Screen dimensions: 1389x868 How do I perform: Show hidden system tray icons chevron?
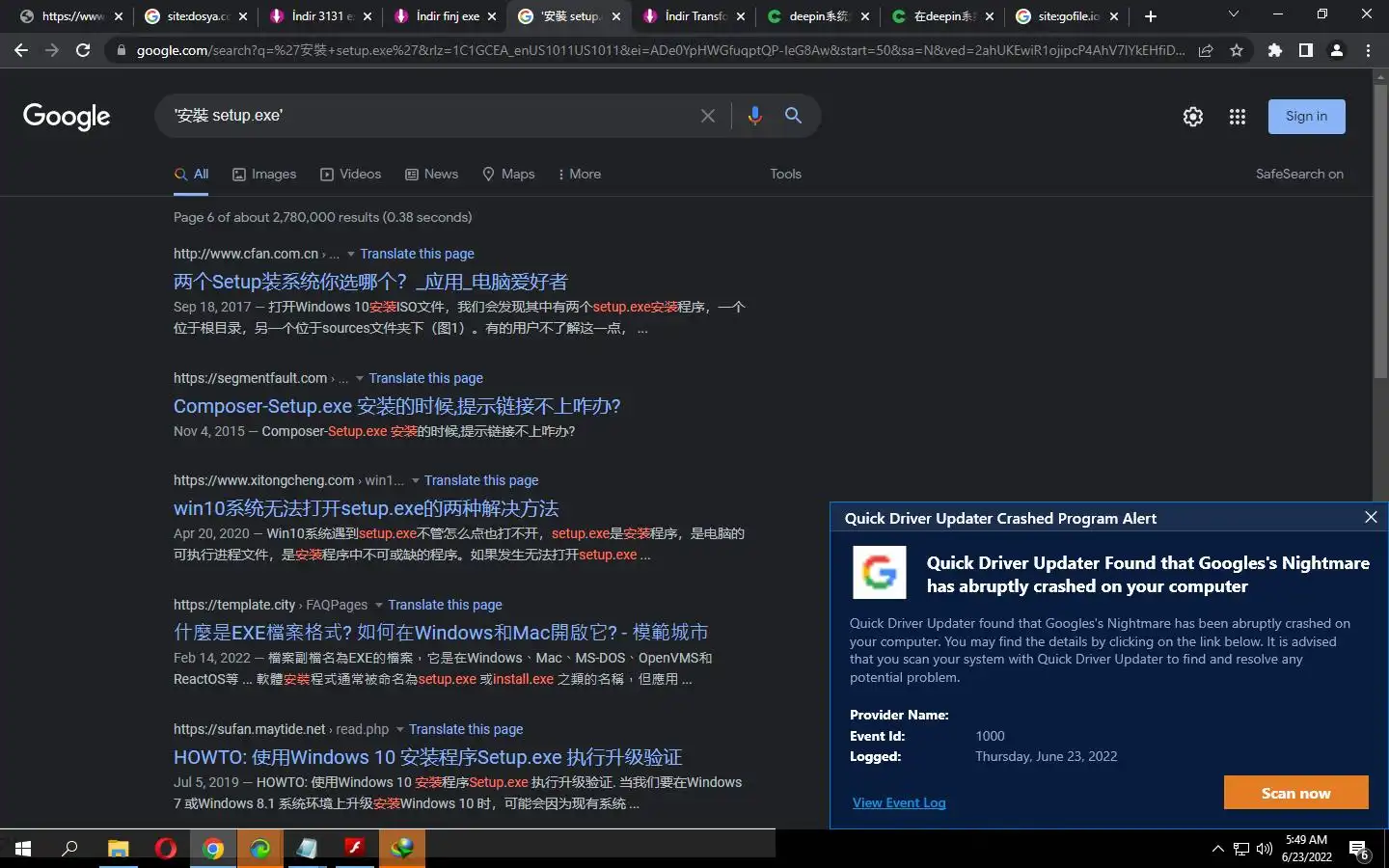point(1217,849)
